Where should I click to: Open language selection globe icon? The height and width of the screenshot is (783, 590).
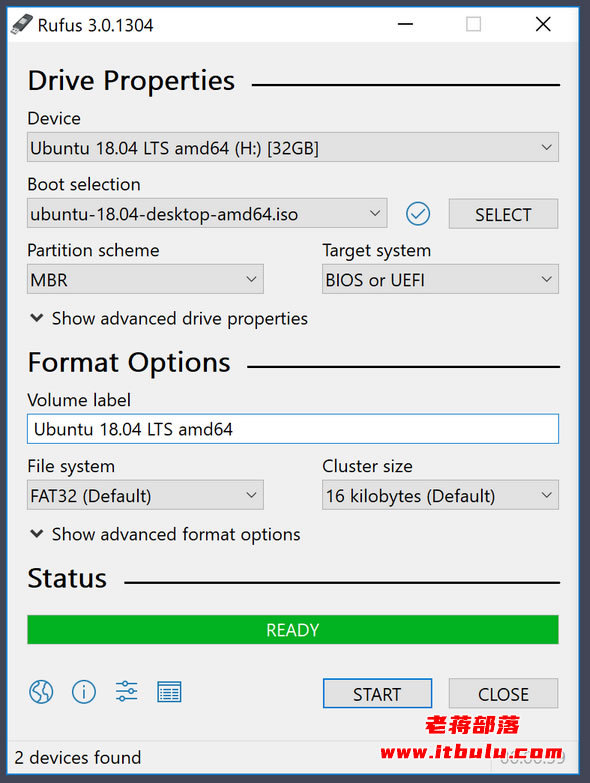click(41, 692)
